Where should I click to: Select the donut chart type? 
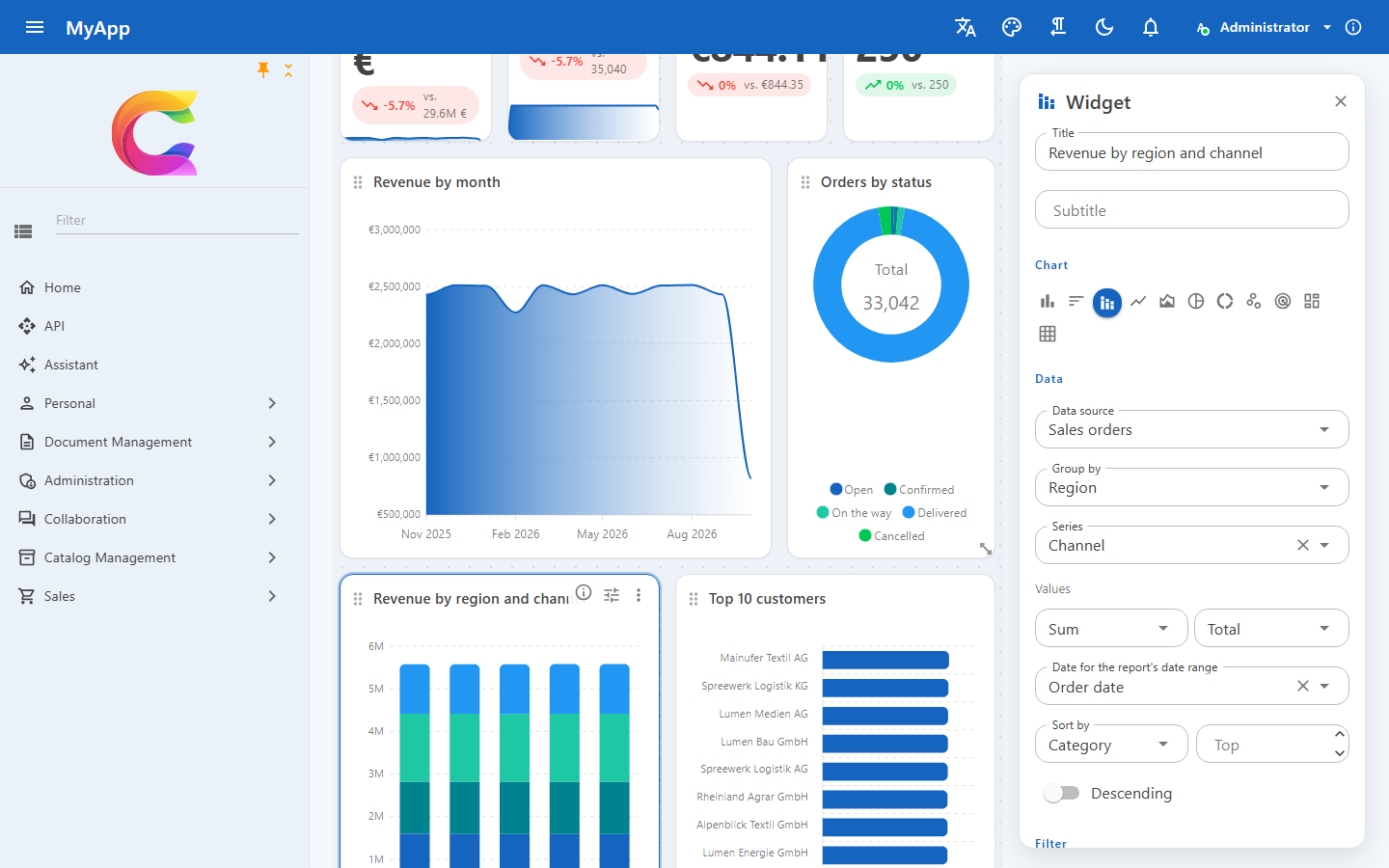[x=1225, y=302]
